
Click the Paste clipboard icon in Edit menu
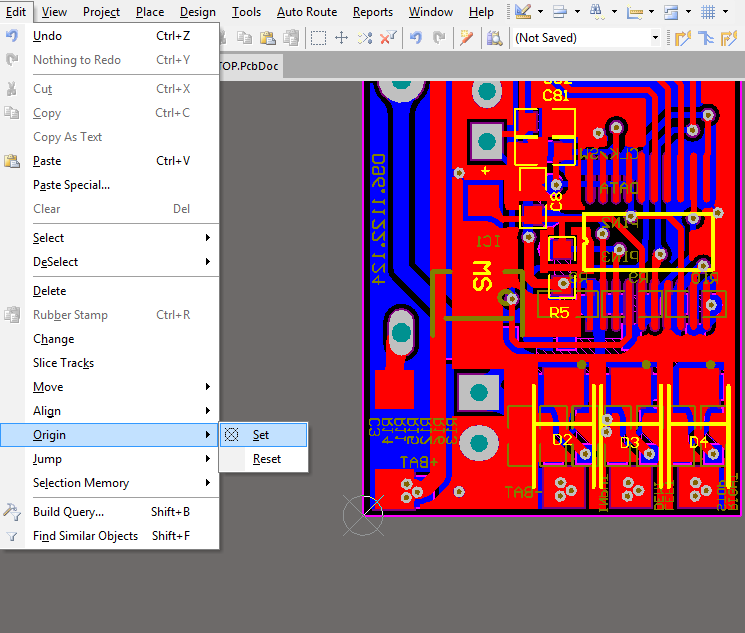click(x=12, y=161)
